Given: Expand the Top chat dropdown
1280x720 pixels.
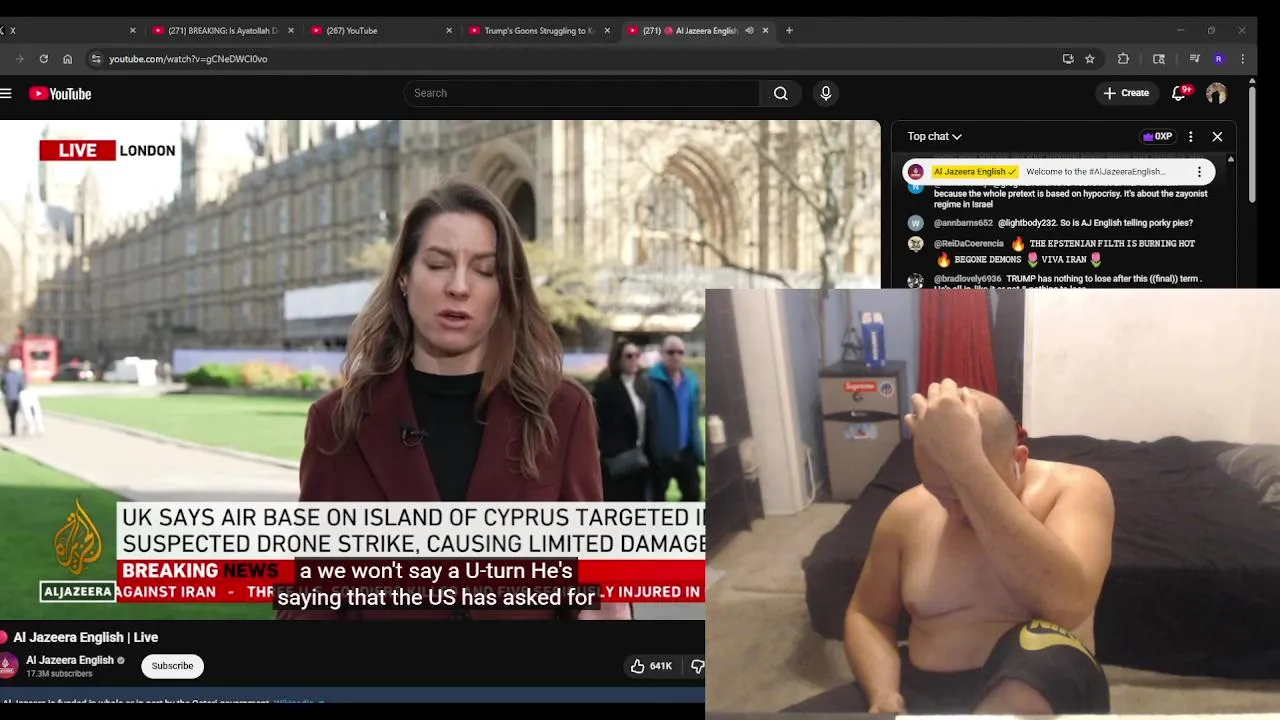Looking at the screenshot, I should pyautogui.click(x=934, y=136).
